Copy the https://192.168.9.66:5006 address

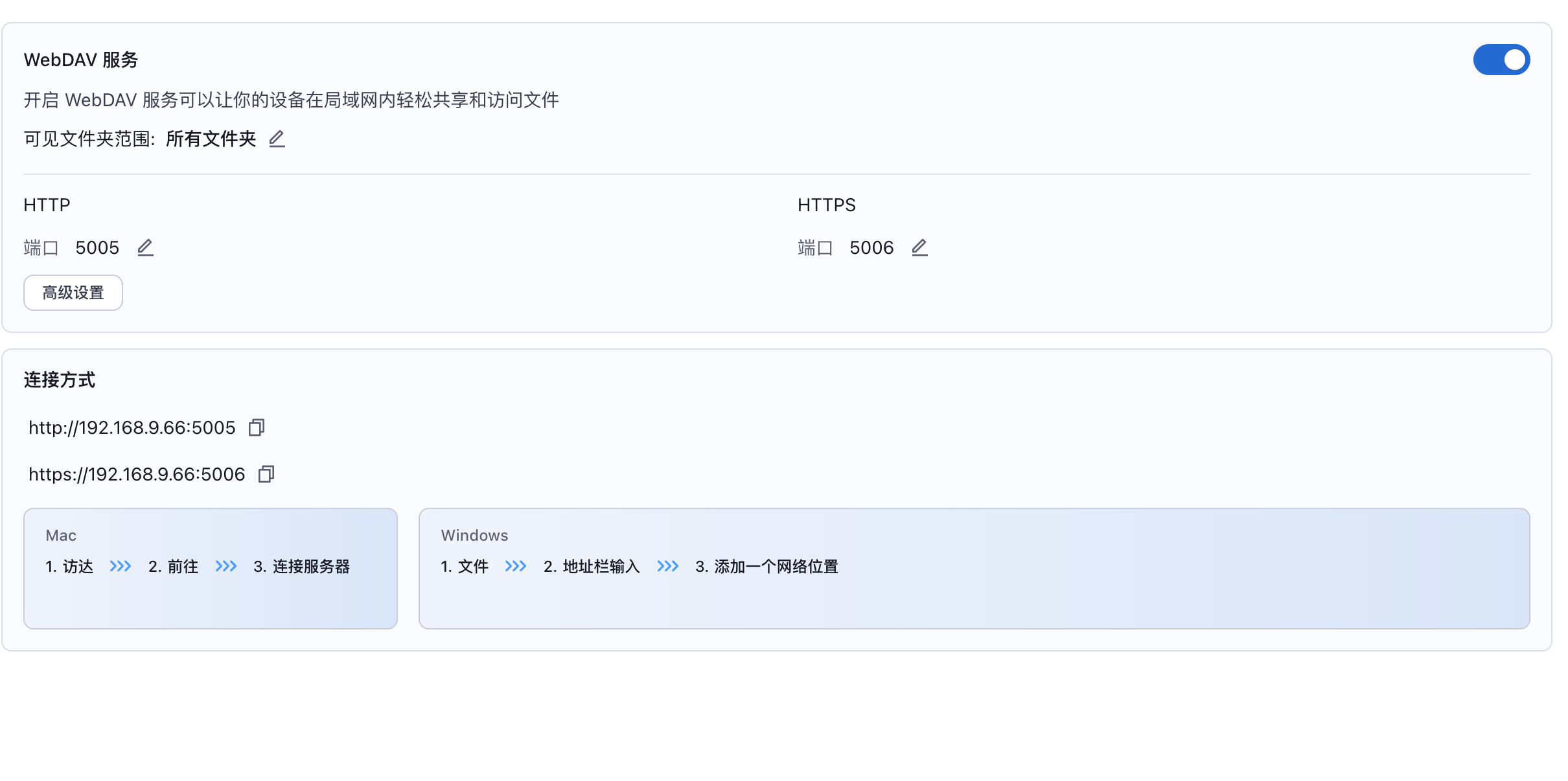266,474
